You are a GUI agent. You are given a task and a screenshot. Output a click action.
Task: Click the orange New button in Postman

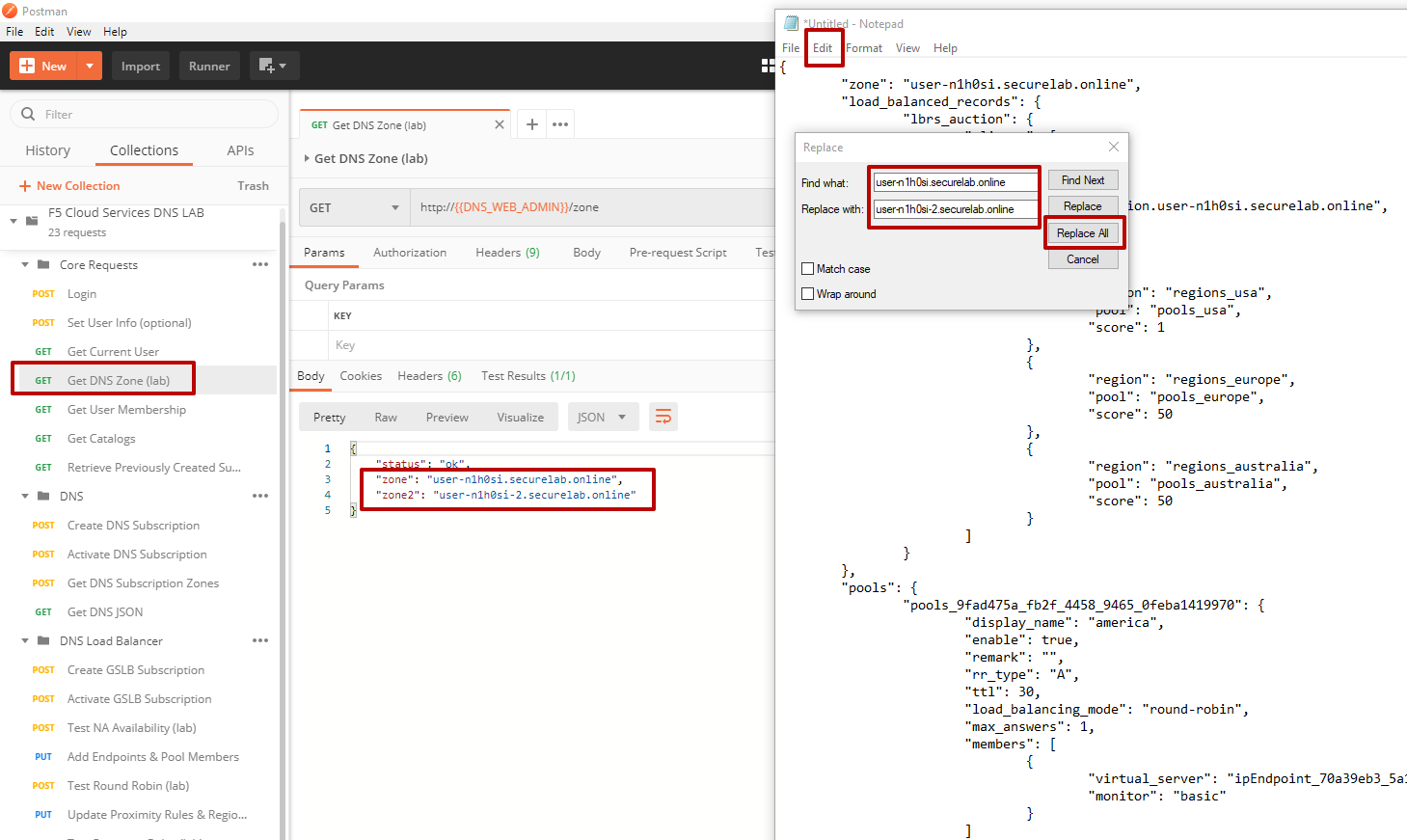click(43, 66)
